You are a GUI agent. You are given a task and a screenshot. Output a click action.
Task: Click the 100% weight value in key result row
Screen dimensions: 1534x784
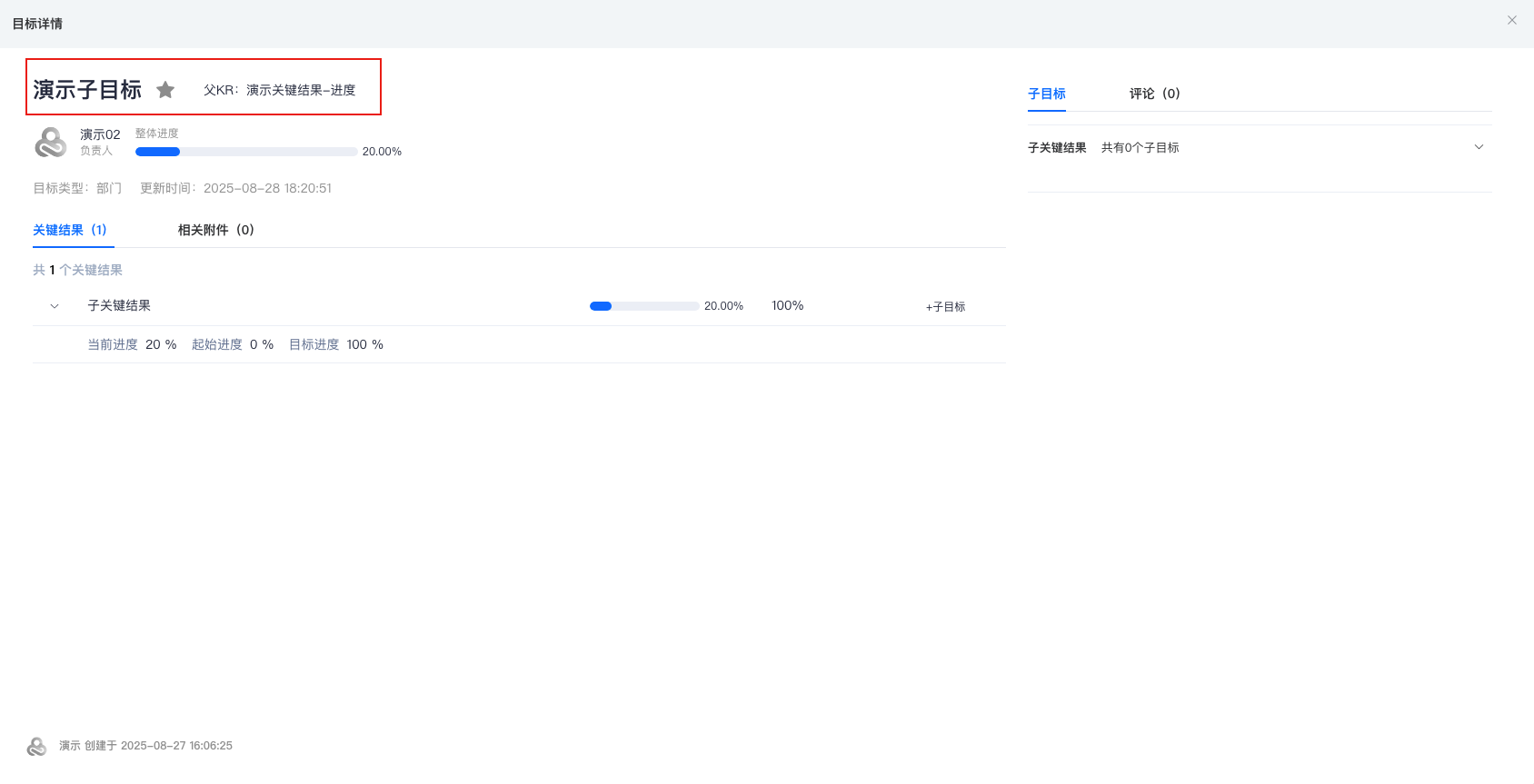click(x=787, y=305)
